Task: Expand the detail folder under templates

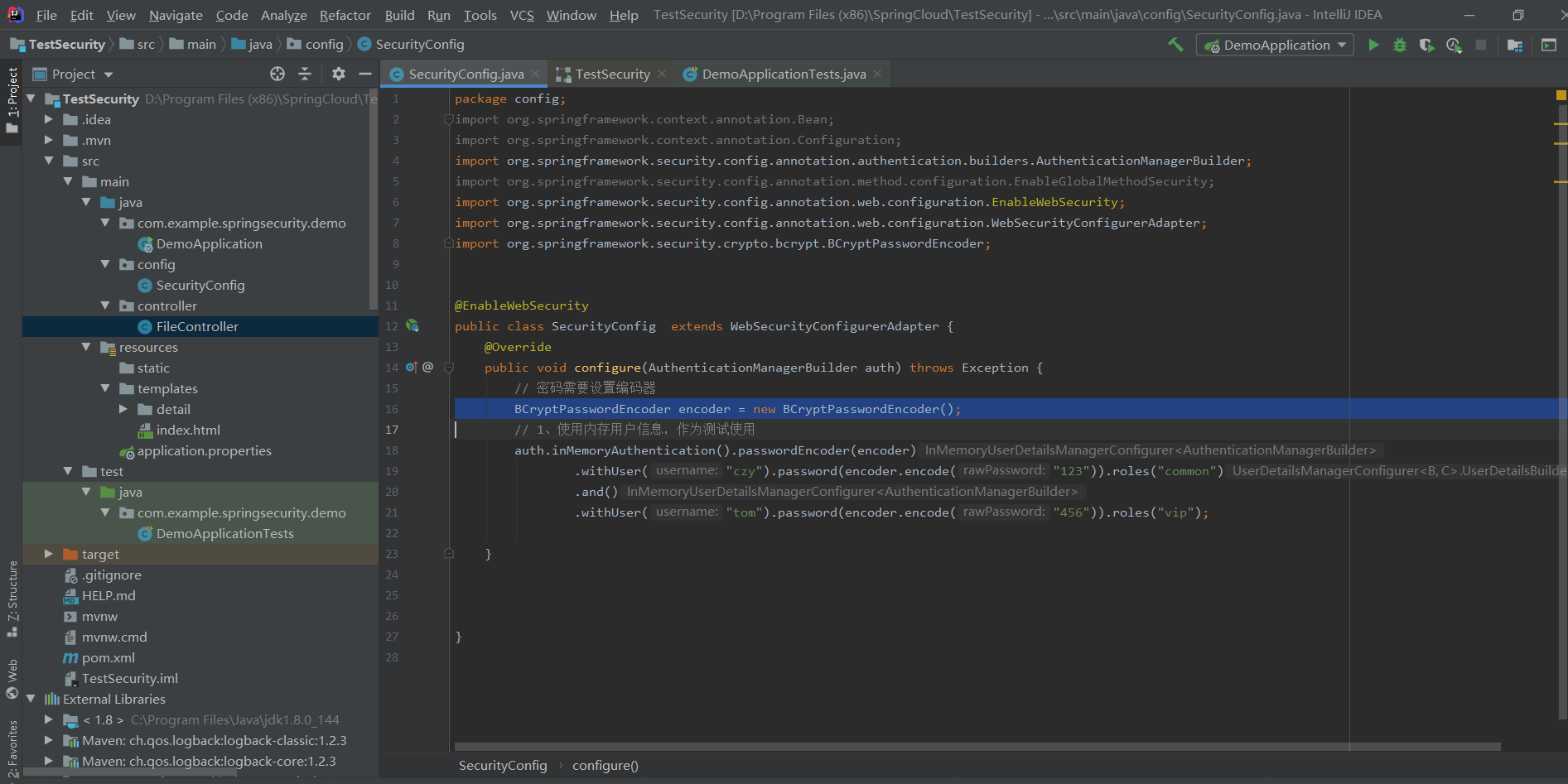Action: (x=123, y=409)
